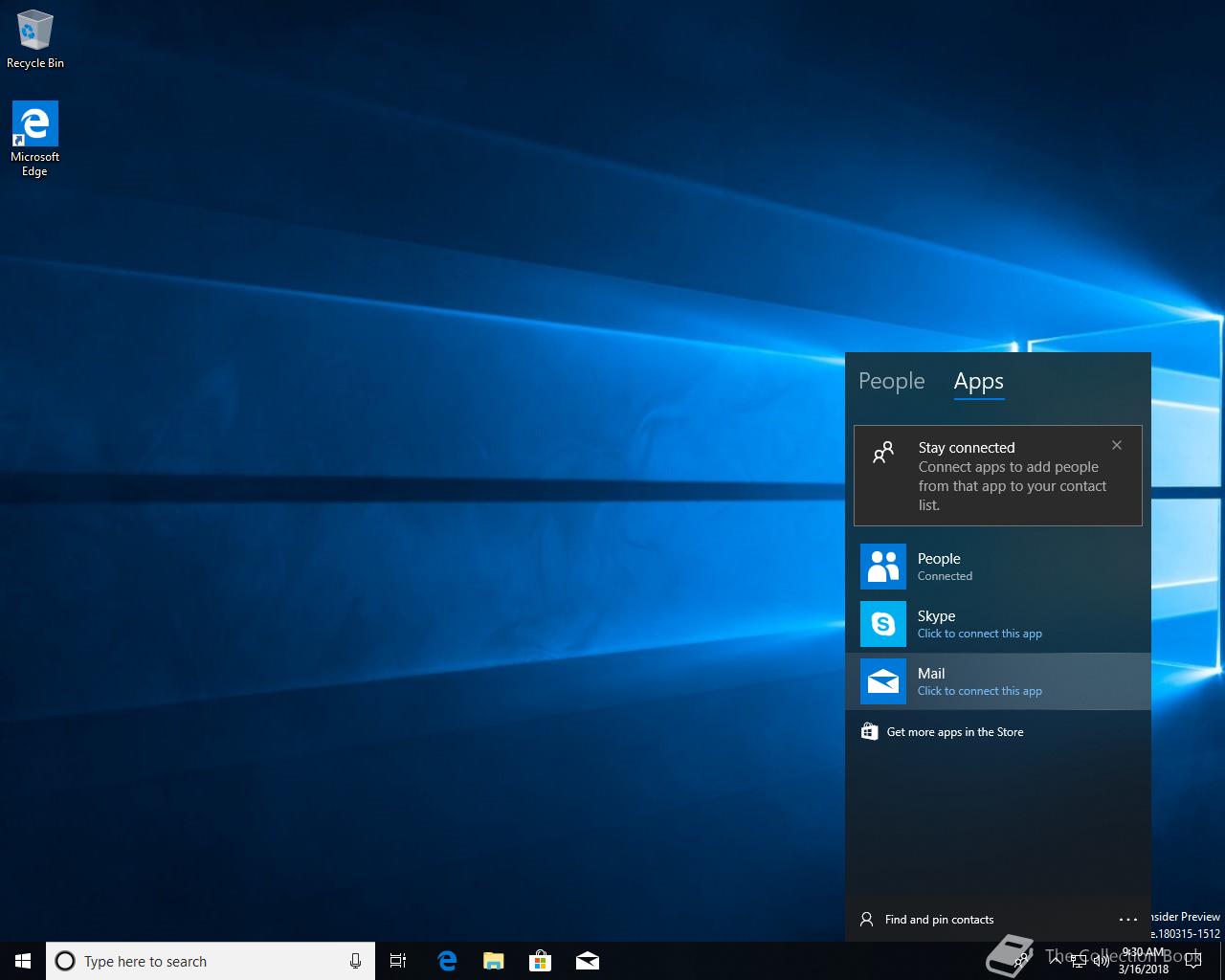Viewport: 1225px width, 980px height.
Task: Activate the Cortana microphone icon
Action: (x=355, y=961)
